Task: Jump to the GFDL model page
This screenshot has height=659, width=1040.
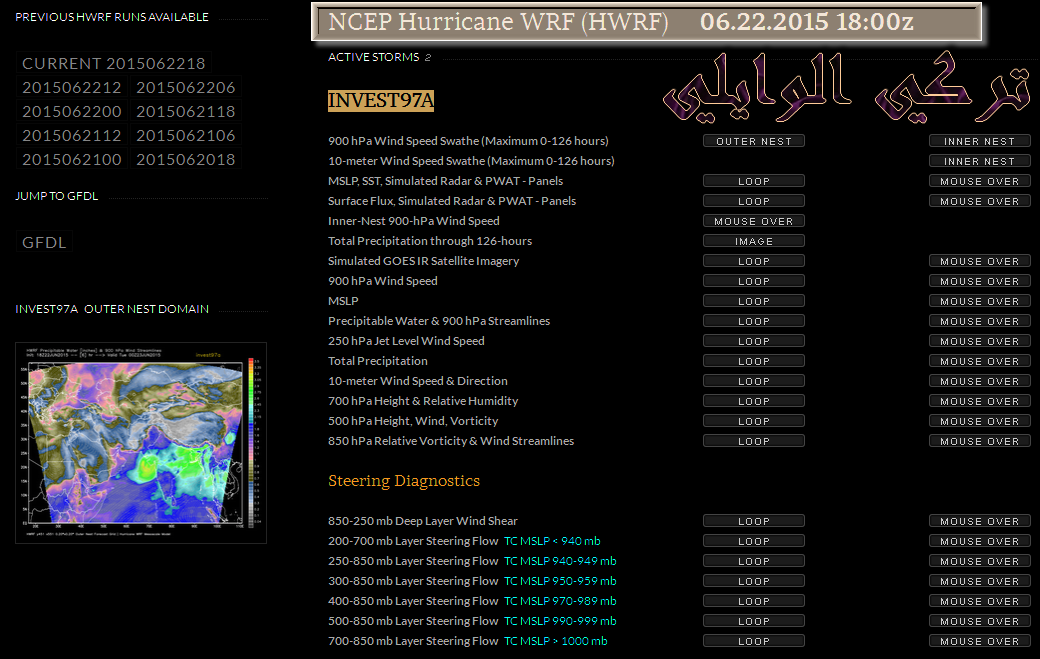Action: pyautogui.click(x=44, y=242)
